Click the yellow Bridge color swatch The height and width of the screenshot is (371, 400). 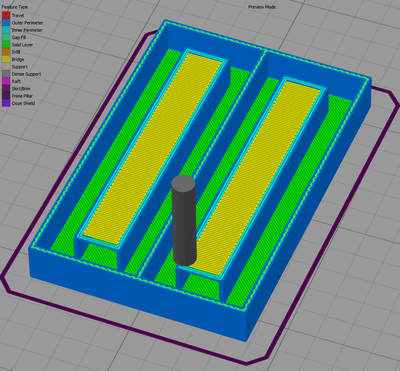(6, 59)
